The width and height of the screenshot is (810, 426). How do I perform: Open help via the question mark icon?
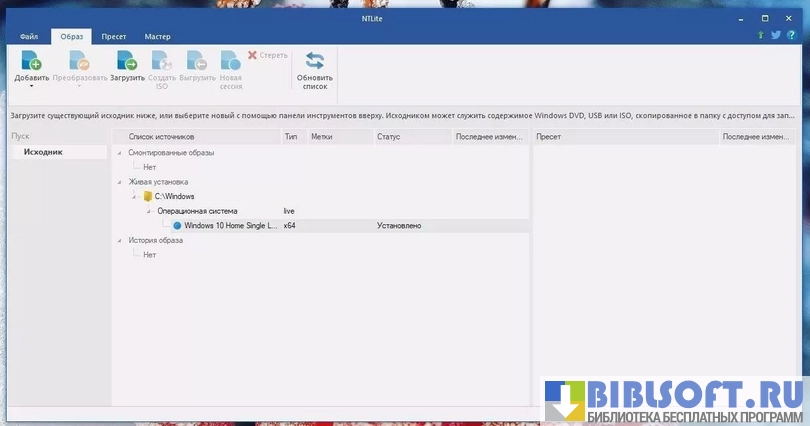791,35
